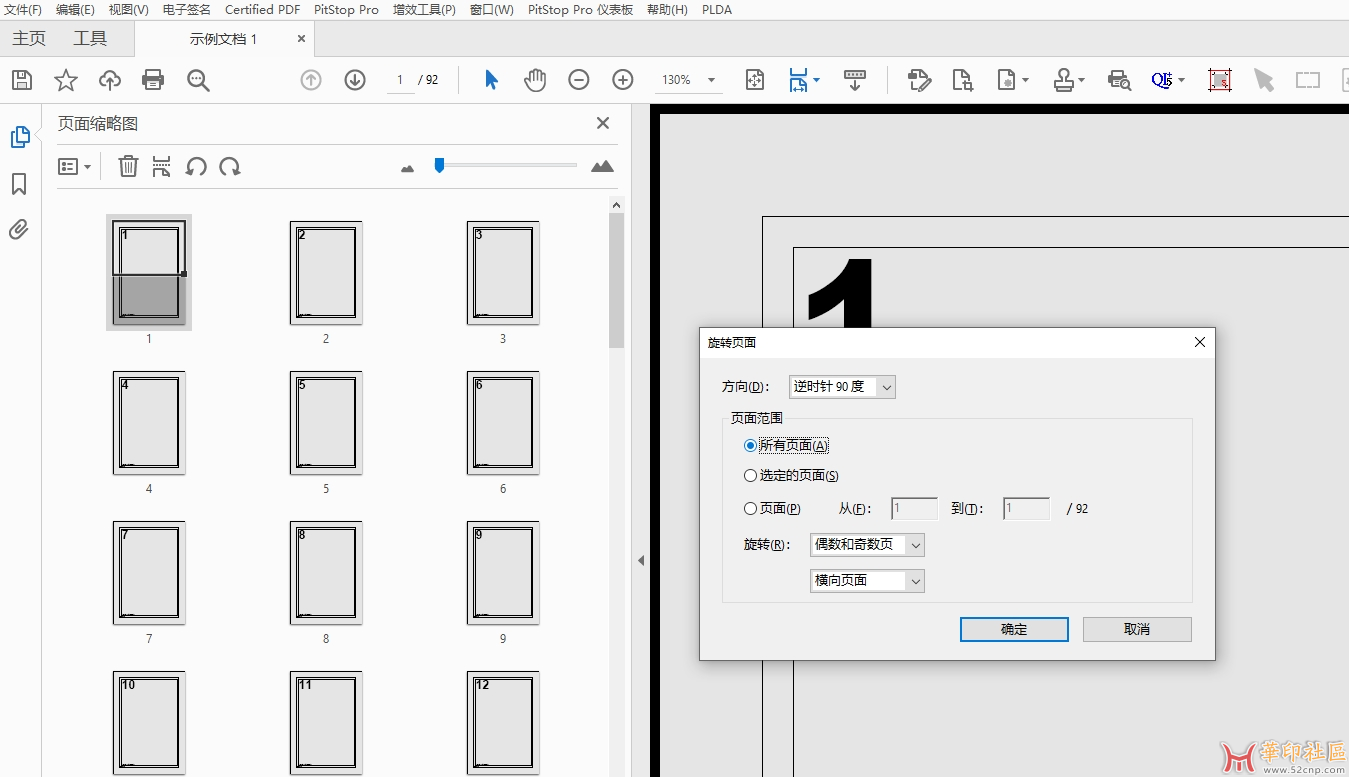This screenshot has width=1349, height=777.
Task: Click the printer icon in toolbar
Action: pos(153,80)
